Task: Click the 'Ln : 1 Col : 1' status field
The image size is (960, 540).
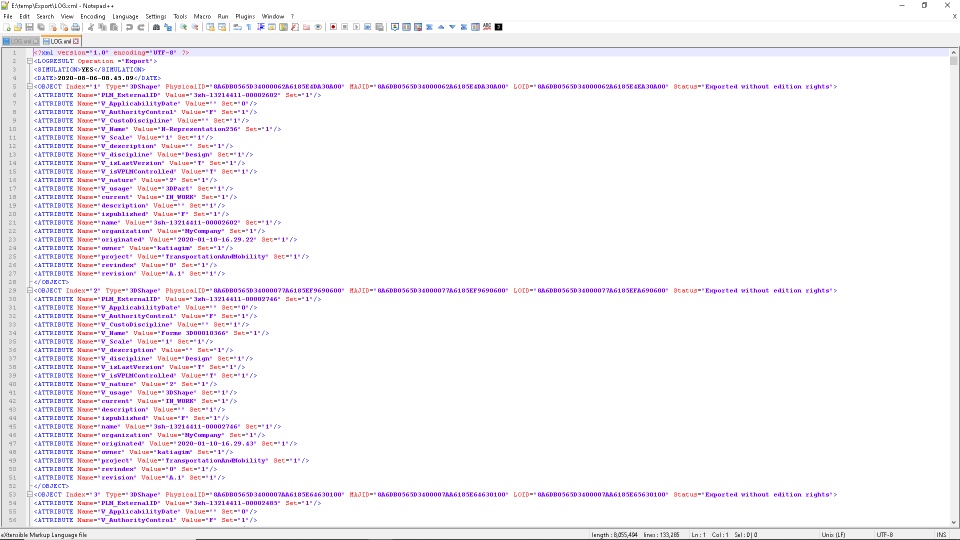Action: 710,534
